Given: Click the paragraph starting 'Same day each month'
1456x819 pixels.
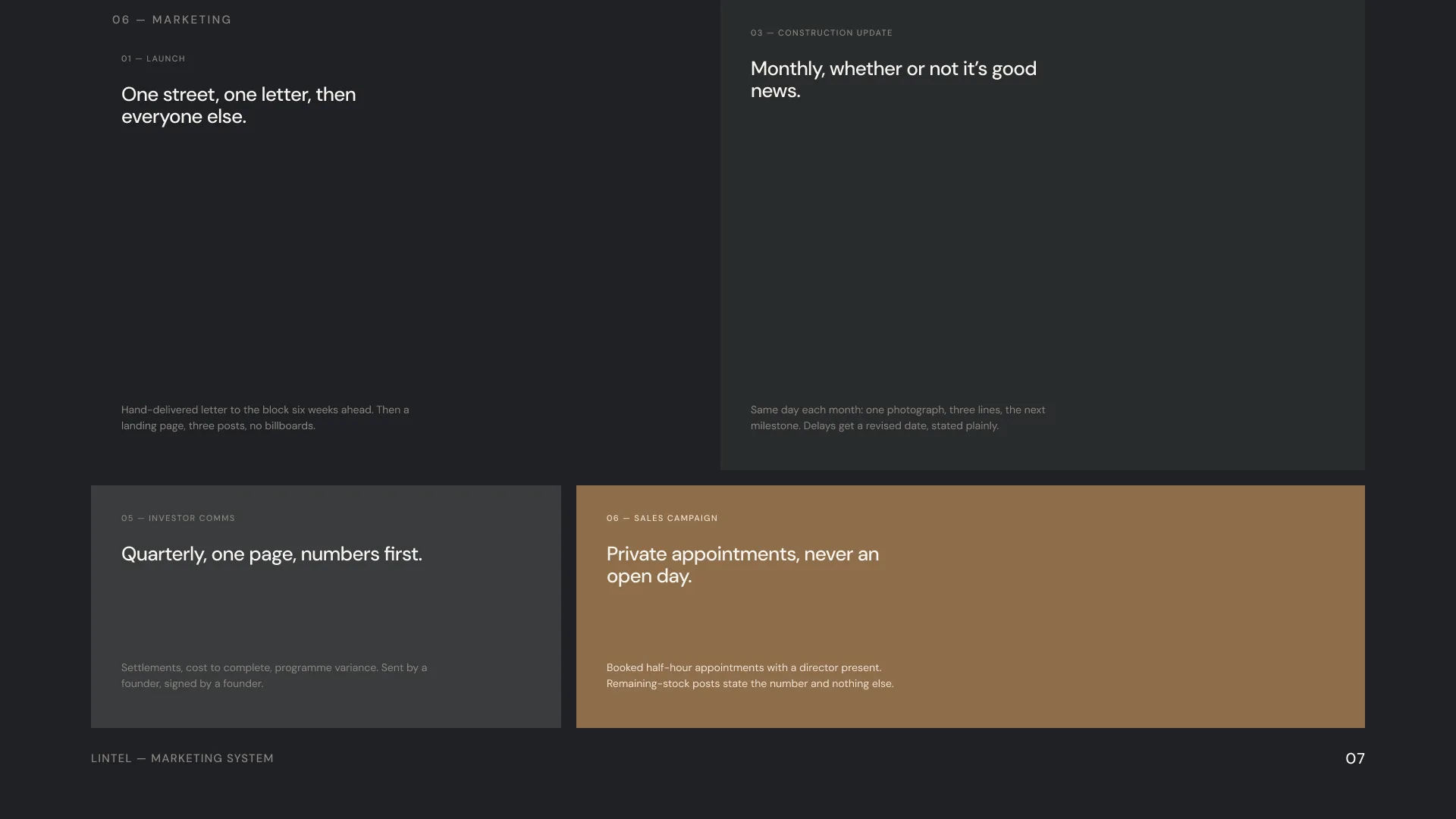Looking at the screenshot, I should pyautogui.click(x=898, y=418).
